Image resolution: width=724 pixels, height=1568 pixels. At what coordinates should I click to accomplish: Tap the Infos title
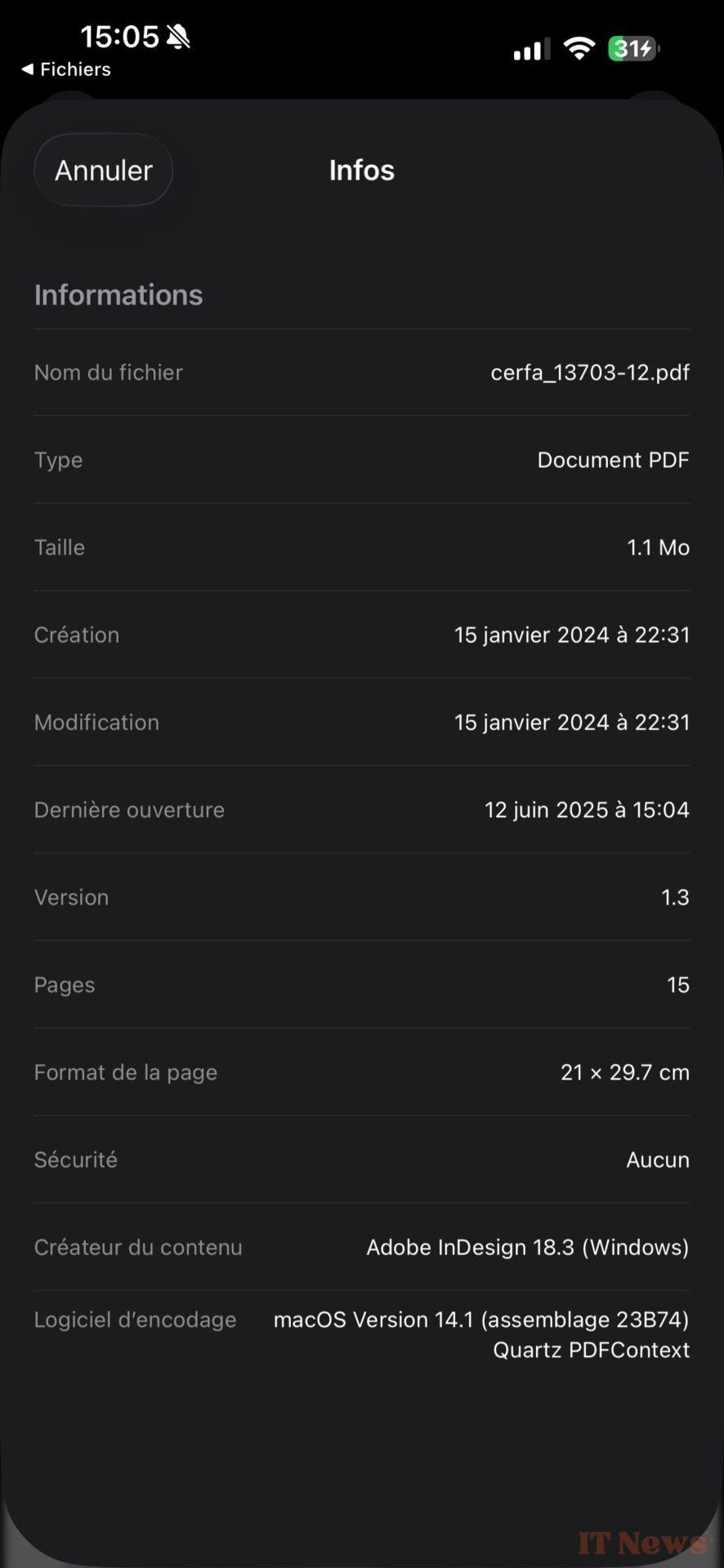362,170
